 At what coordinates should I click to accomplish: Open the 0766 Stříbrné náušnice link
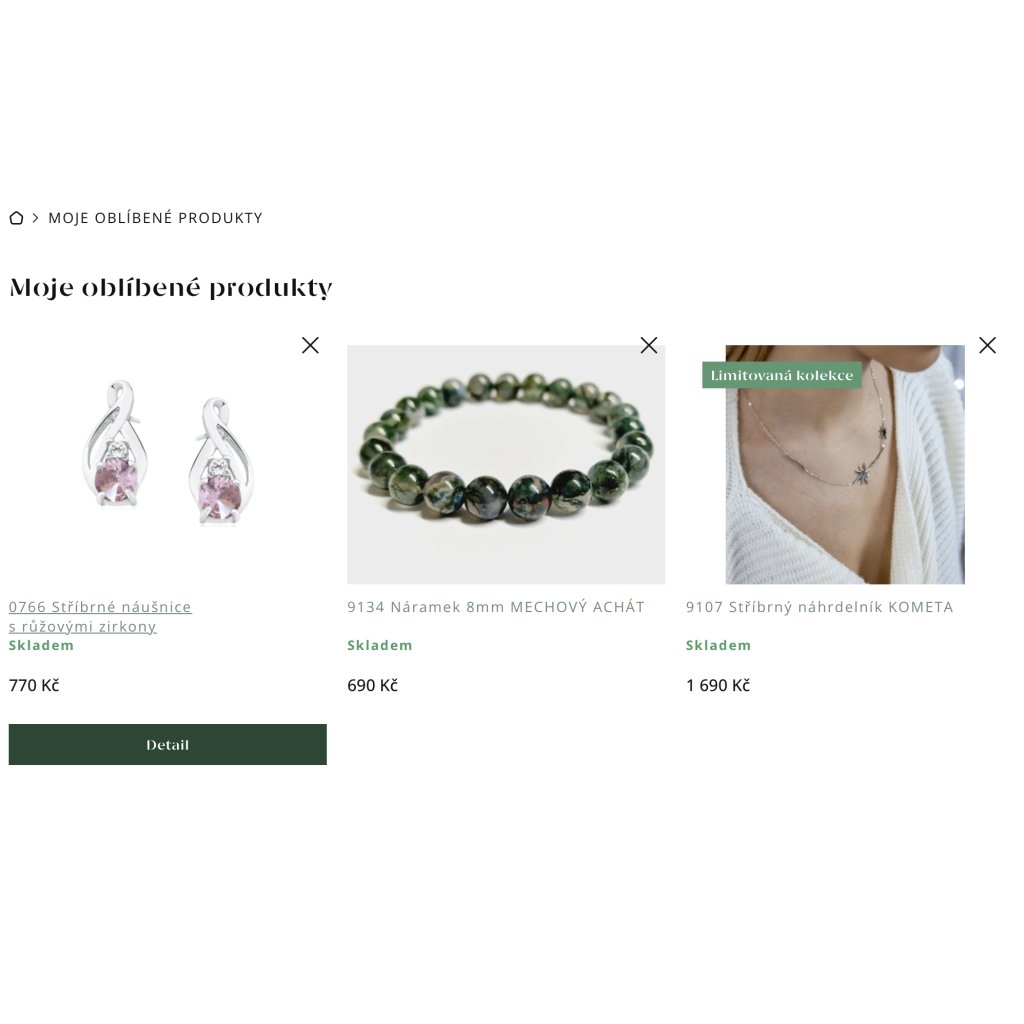100,616
